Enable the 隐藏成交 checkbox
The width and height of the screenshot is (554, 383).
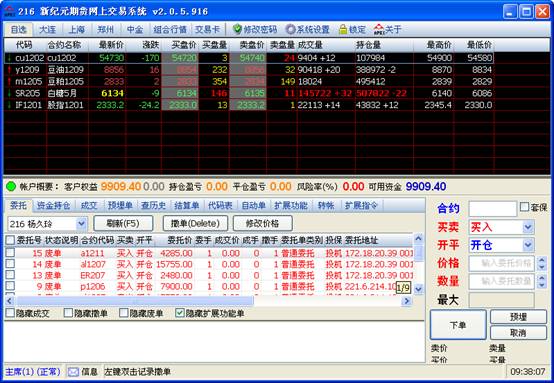point(10,313)
